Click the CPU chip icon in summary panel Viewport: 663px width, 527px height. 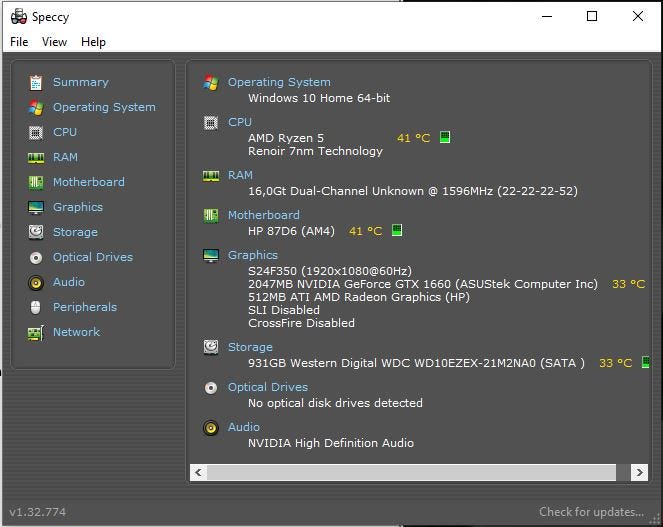[x=211, y=123]
